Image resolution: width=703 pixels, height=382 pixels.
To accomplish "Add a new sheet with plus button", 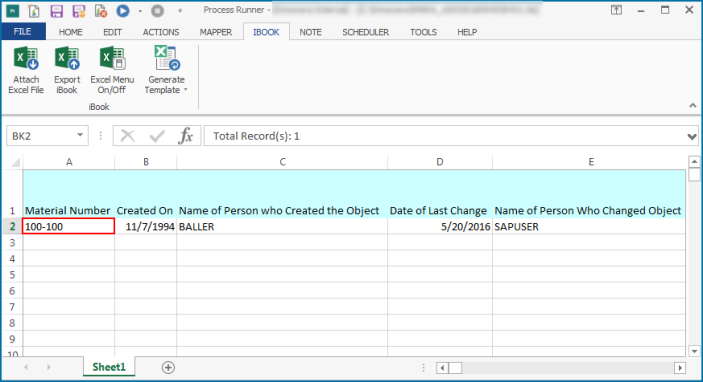I will (168, 368).
